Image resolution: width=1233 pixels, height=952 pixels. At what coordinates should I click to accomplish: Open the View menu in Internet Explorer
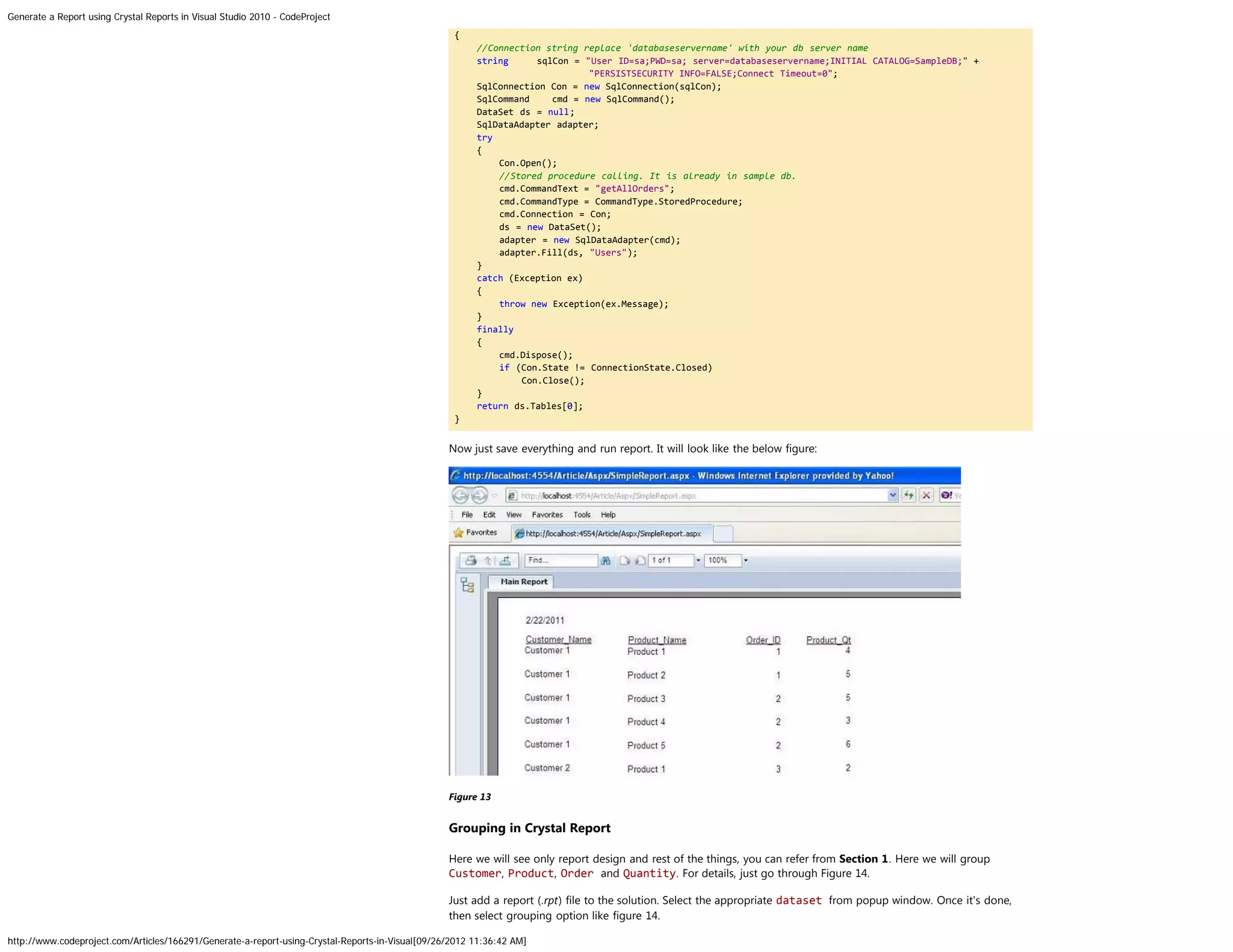[514, 515]
